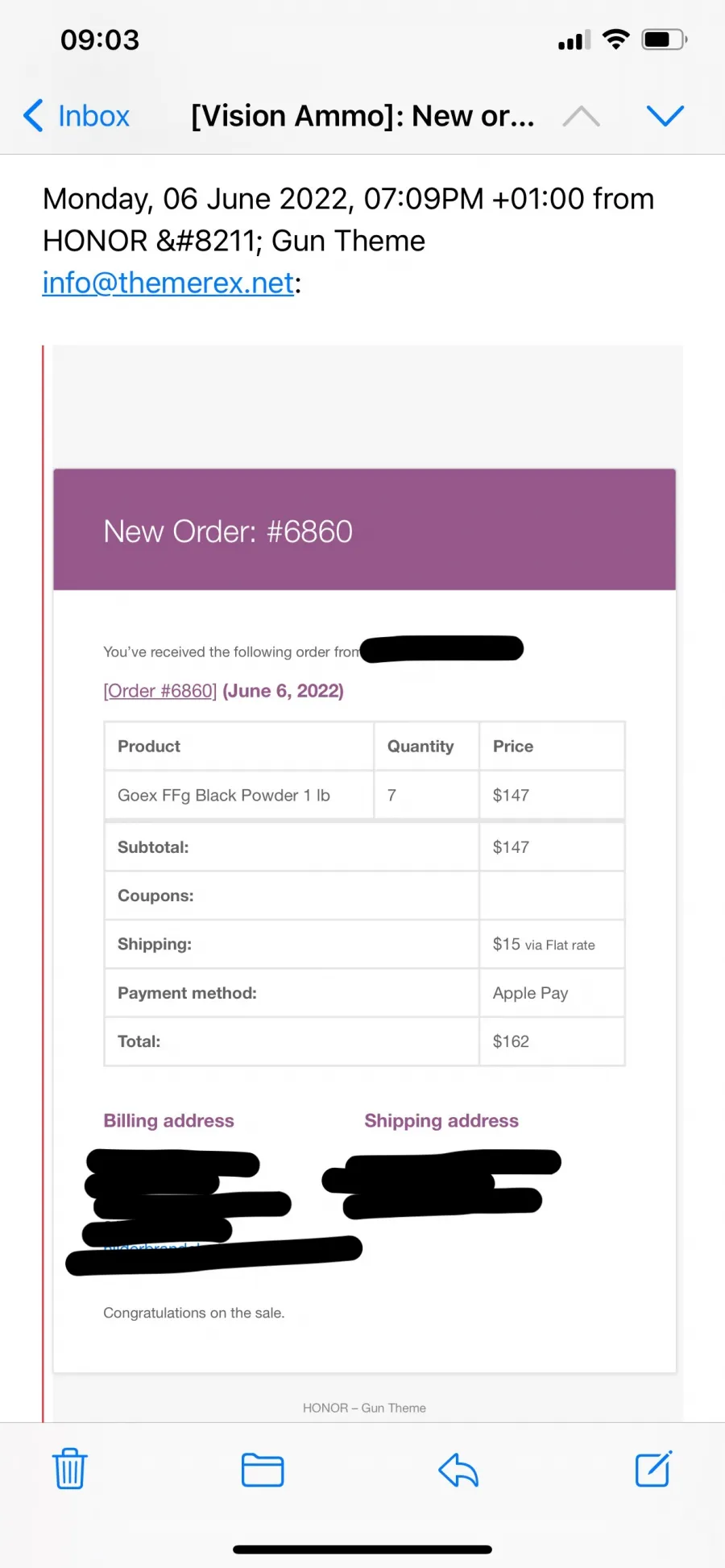Tap the New Order: #6860 purple header
This screenshot has width=725, height=1568.
tap(364, 530)
